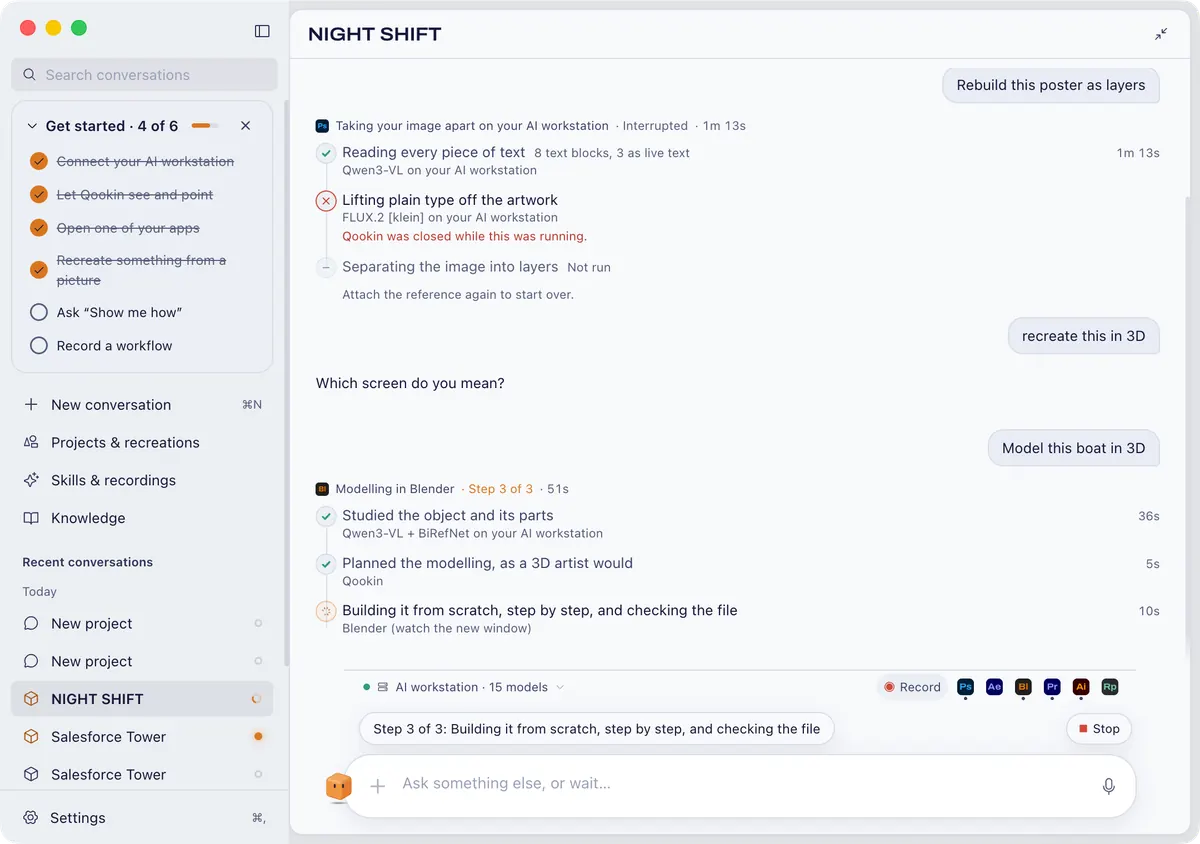Viewport: 1200px width, 844px height.
Task: Open Projects & recreations
Action: tap(142, 442)
